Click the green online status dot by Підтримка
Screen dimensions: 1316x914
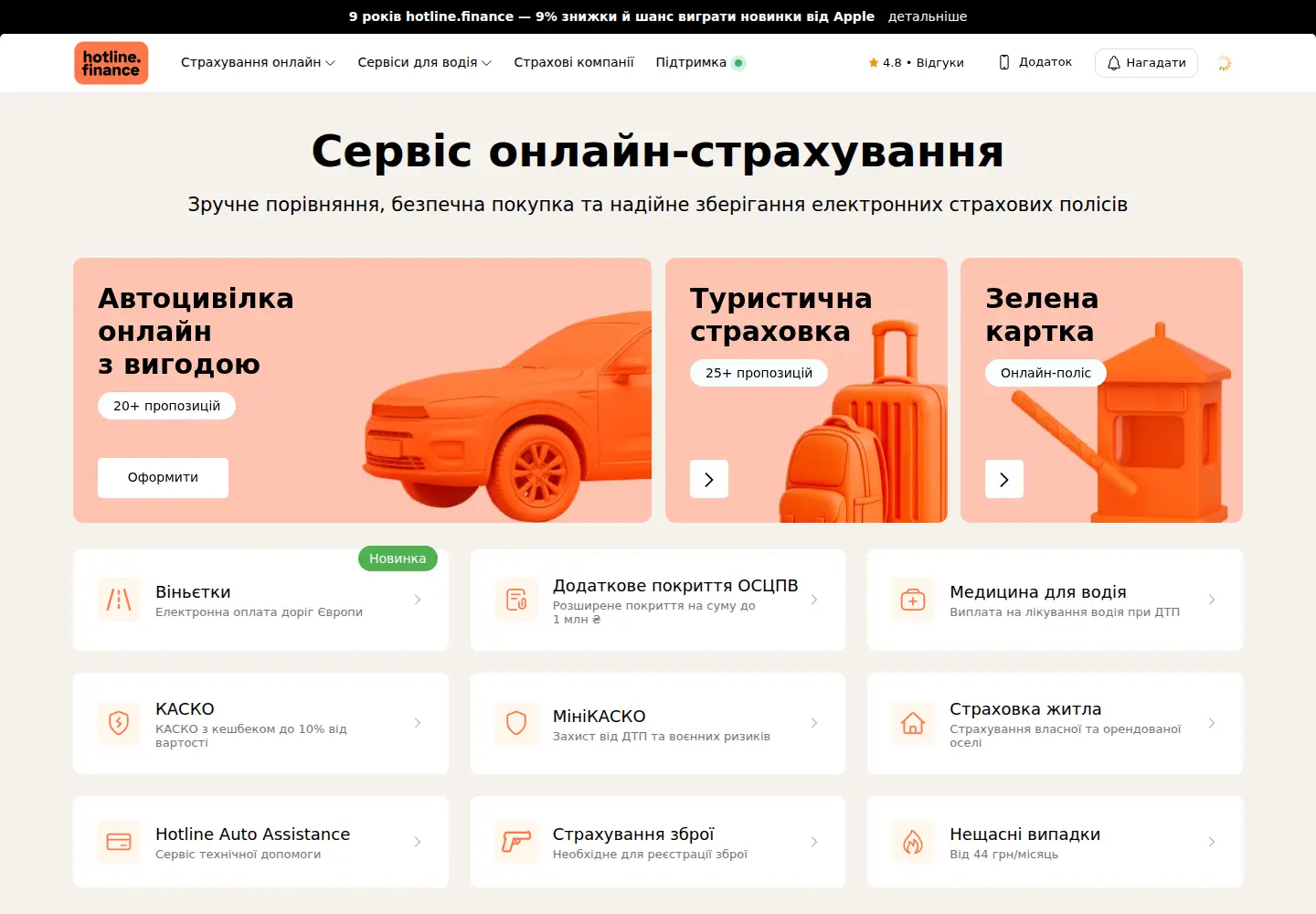(738, 63)
